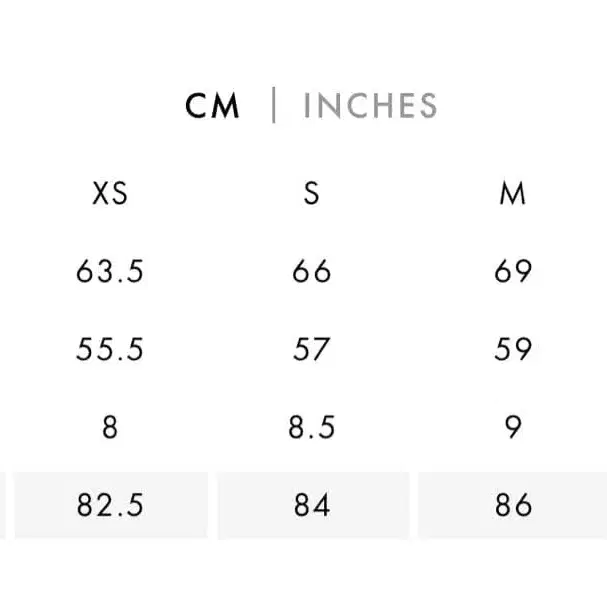Click the 8 value in XS column

pos(110,428)
